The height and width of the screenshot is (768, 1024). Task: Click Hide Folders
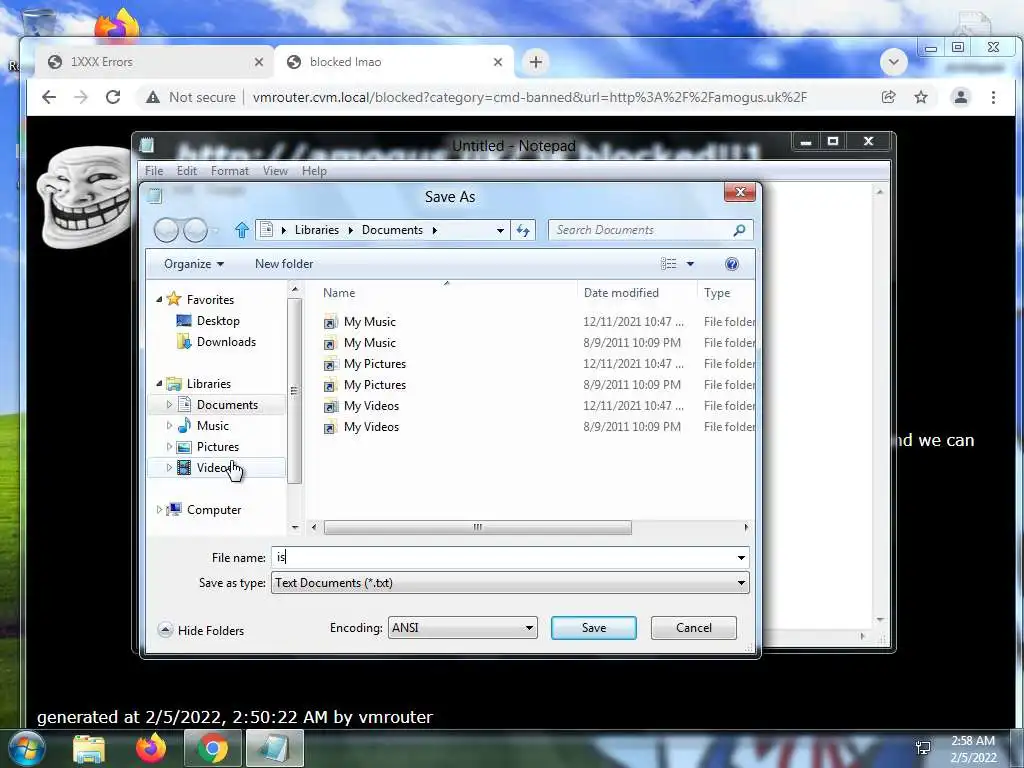[201, 630]
